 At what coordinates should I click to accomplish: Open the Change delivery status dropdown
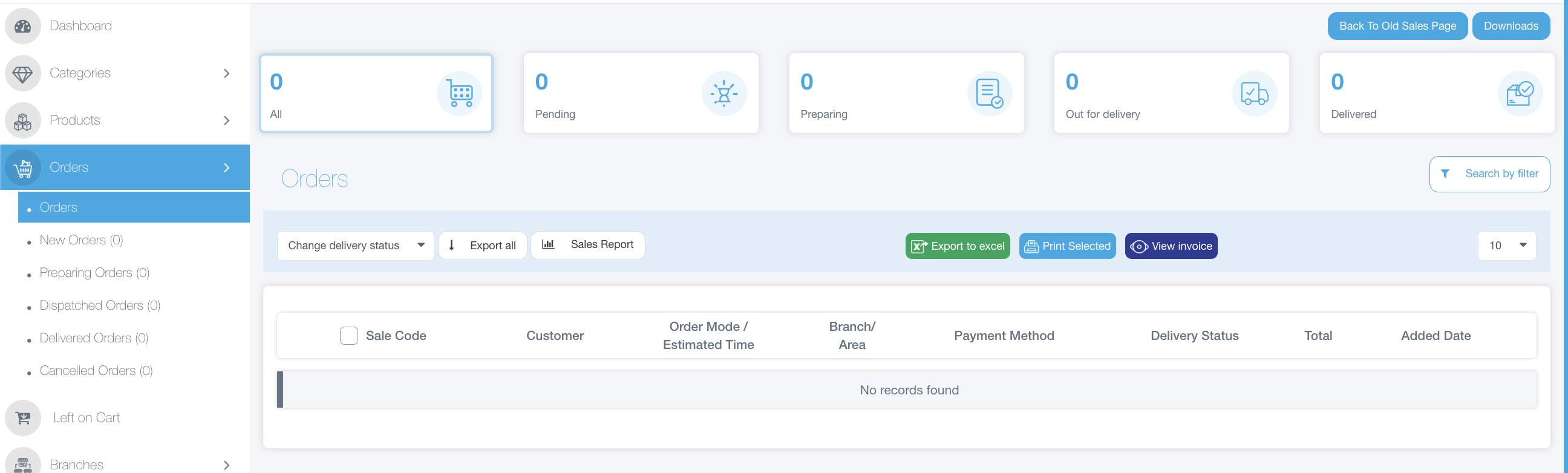coord(356,246)
